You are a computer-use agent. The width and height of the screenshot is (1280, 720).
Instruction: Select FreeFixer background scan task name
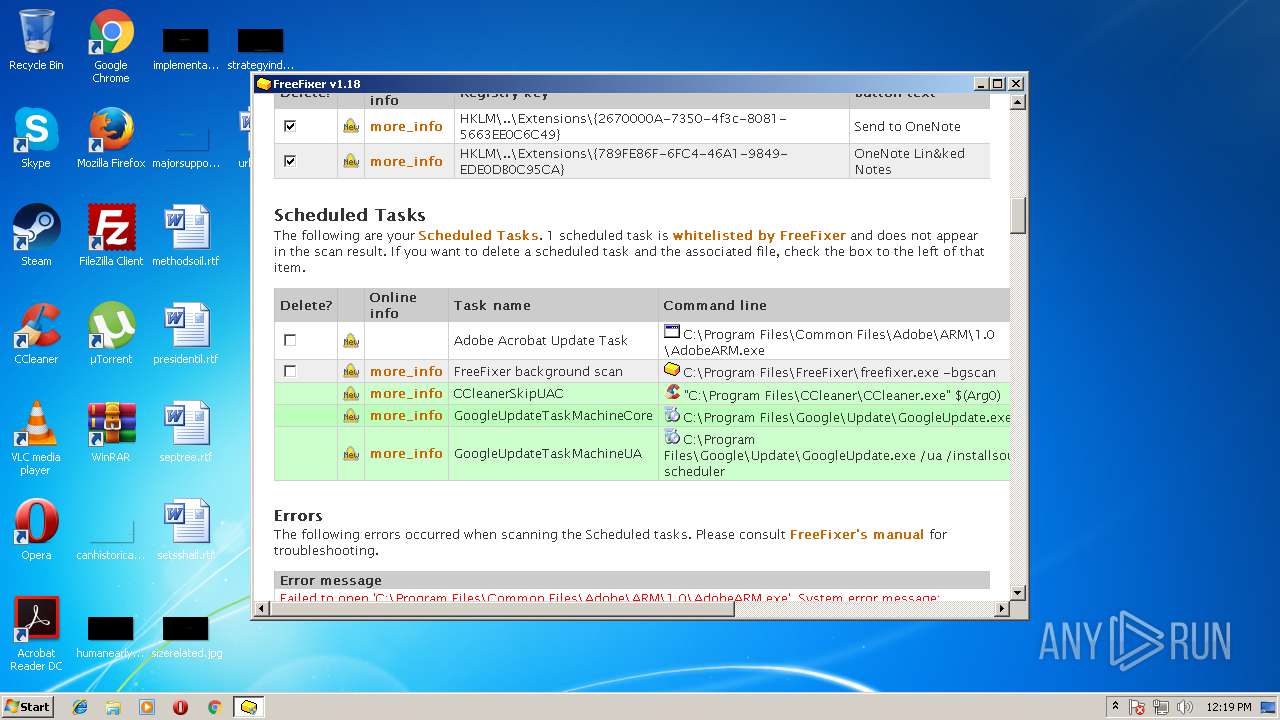pos(538,371)
